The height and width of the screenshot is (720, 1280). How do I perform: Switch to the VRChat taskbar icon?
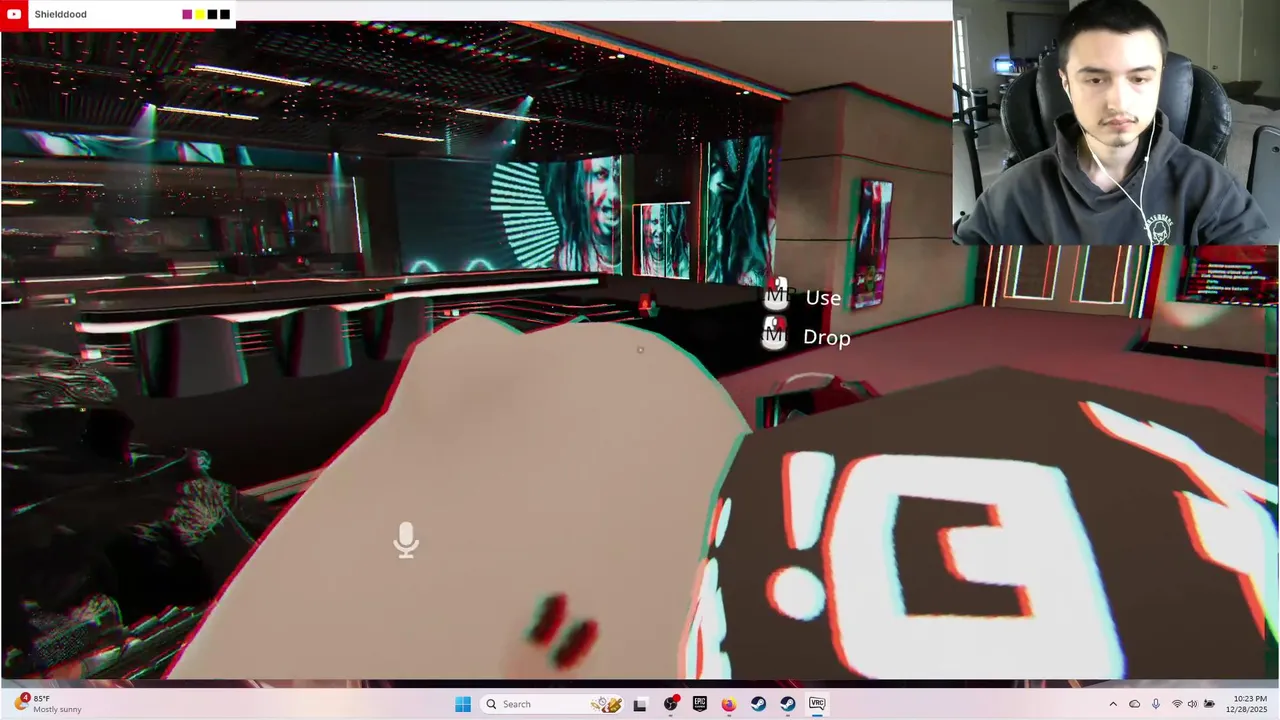pos(817,704)
